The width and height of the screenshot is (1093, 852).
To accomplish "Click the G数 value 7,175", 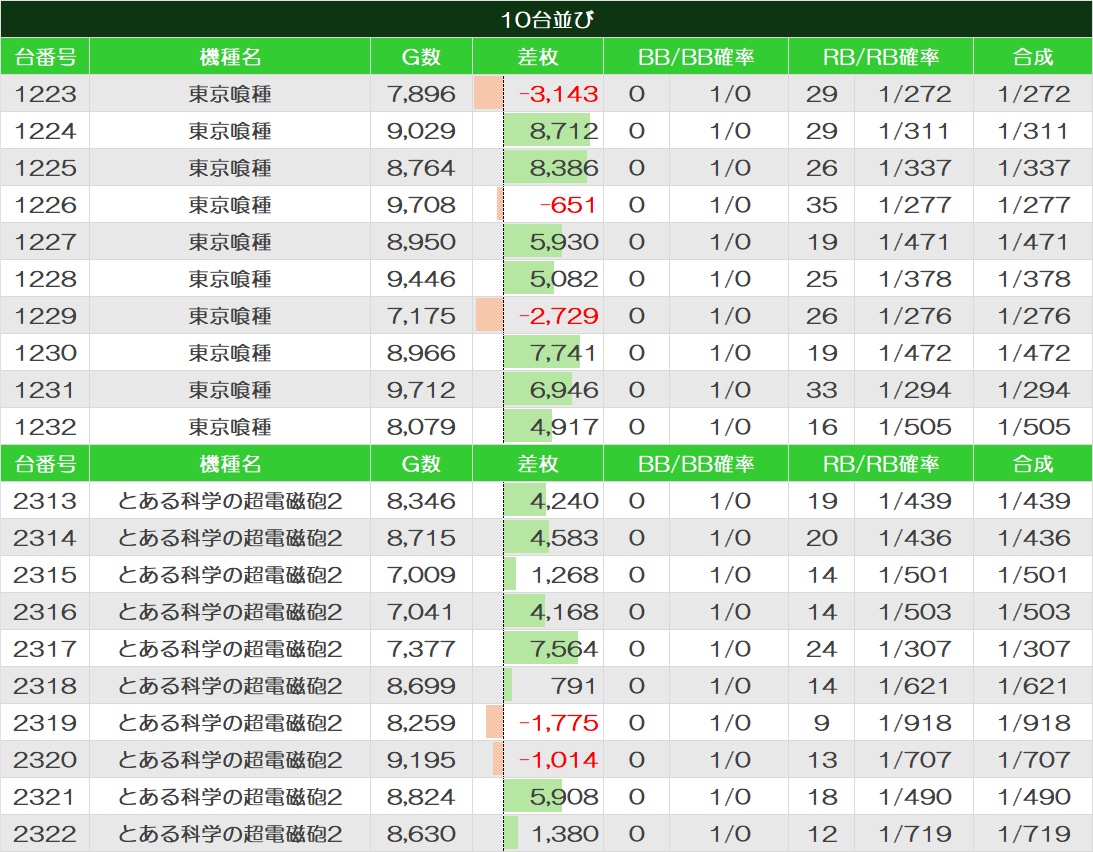I will tap(421, 315).
